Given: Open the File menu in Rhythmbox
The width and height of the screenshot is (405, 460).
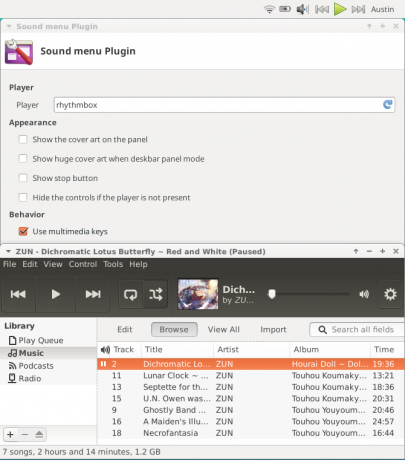Looking at the screenshot, I should (x=10, y=264).
